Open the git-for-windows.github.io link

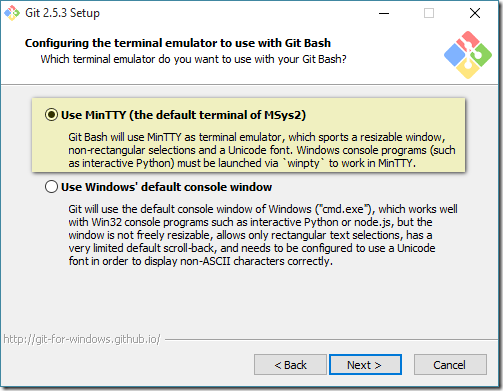[82, 339]
